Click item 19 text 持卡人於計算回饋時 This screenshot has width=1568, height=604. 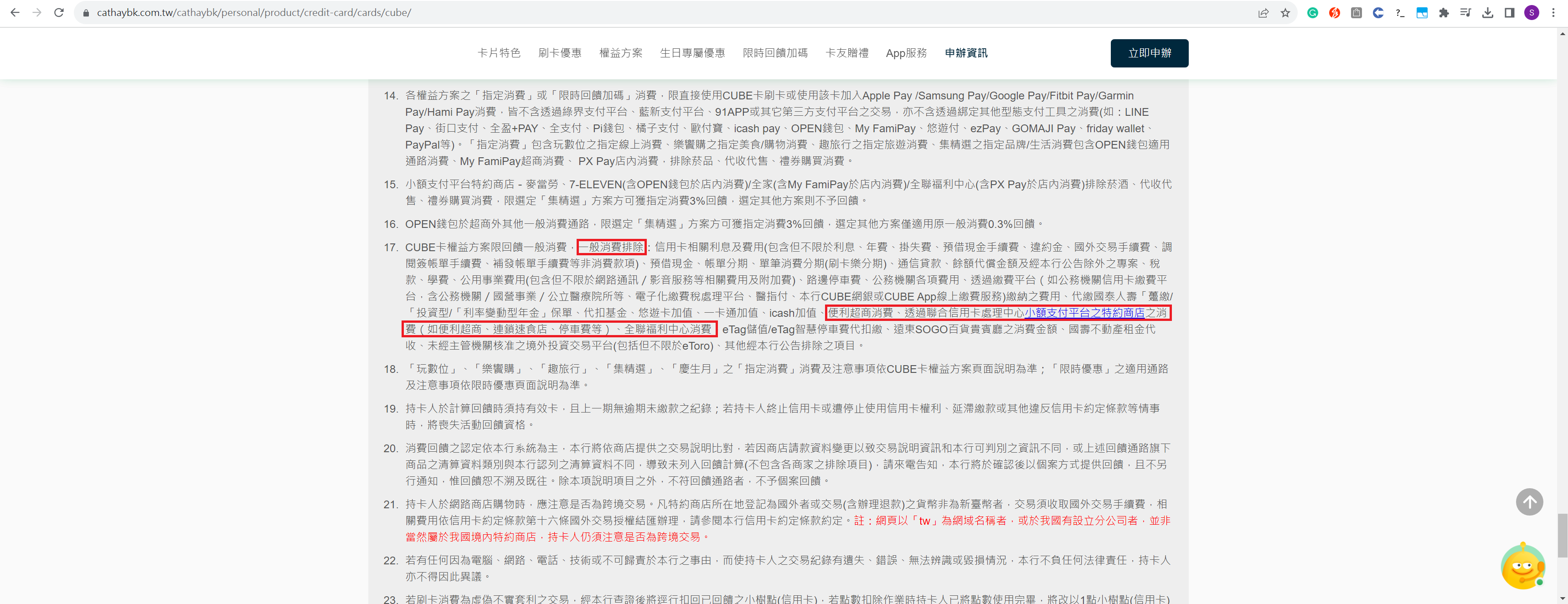pos(782,417)
